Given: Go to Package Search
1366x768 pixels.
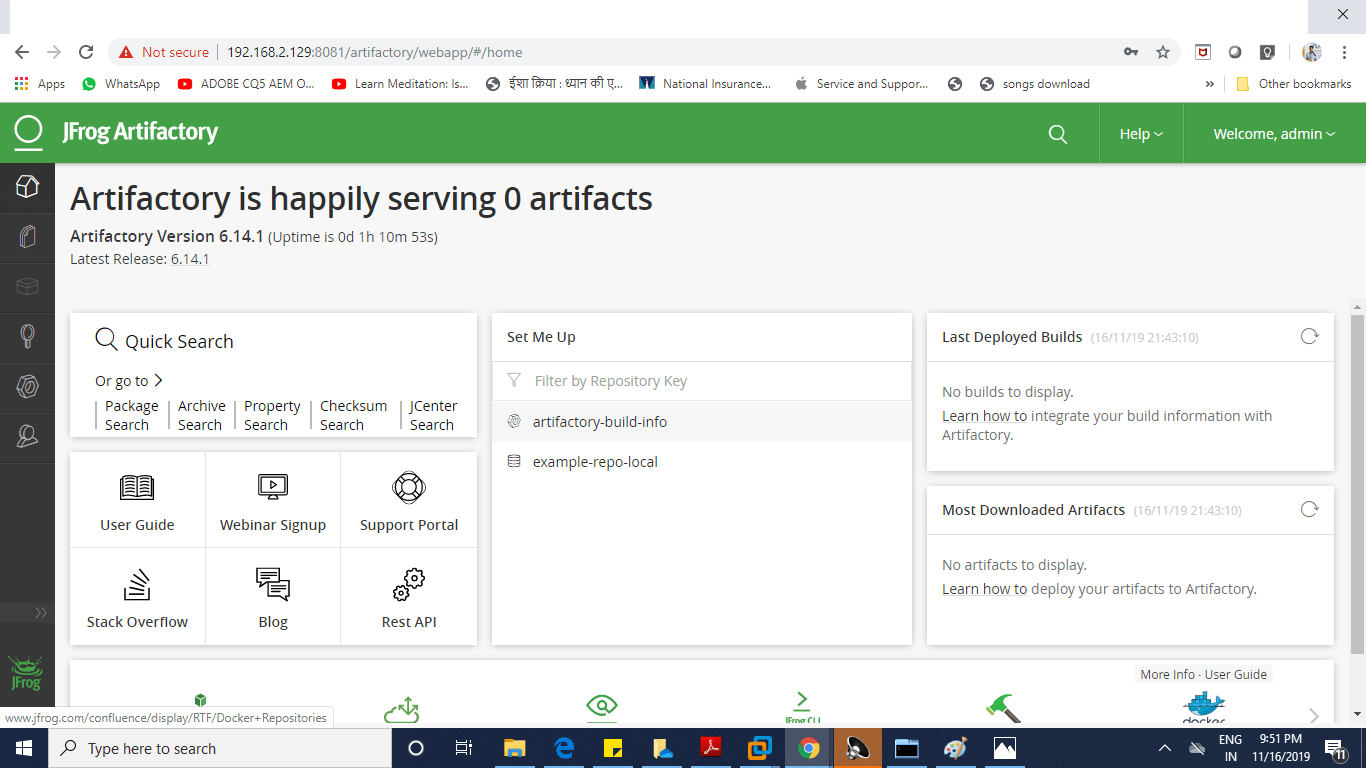Looking at the screenshot, I should (131, 415).
